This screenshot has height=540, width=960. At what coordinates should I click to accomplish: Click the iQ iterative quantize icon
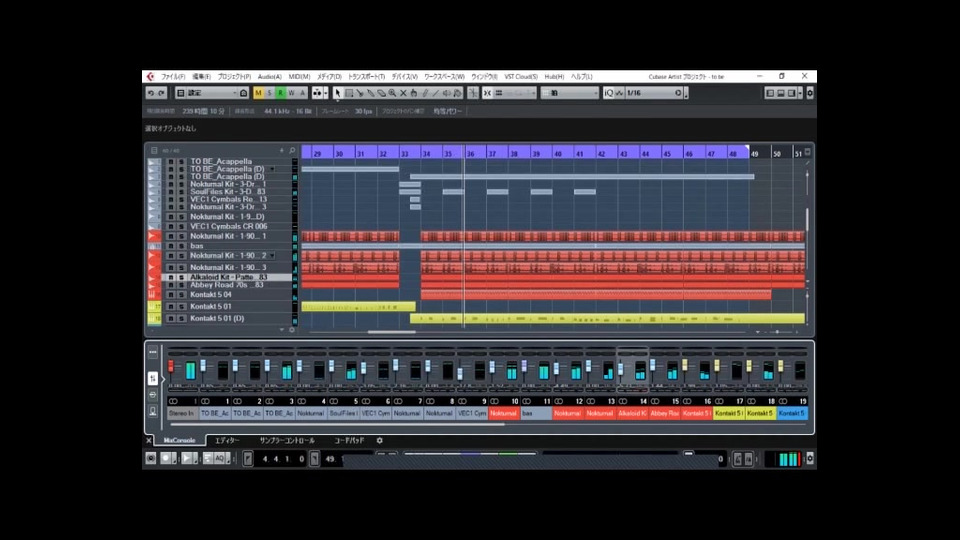click(x=608, y=93)
